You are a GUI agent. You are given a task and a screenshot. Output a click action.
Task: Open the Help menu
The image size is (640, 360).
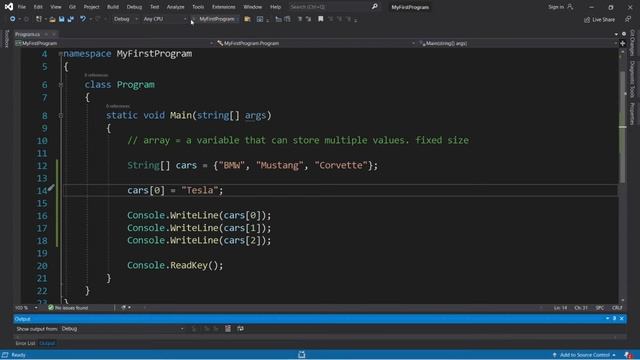pos(276,7)
